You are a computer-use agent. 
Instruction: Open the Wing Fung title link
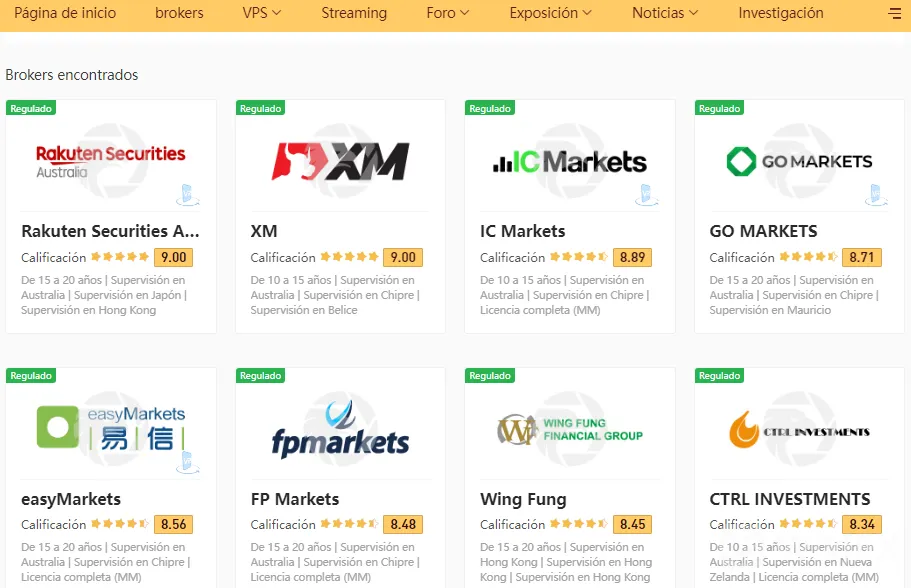click(523, 499)
